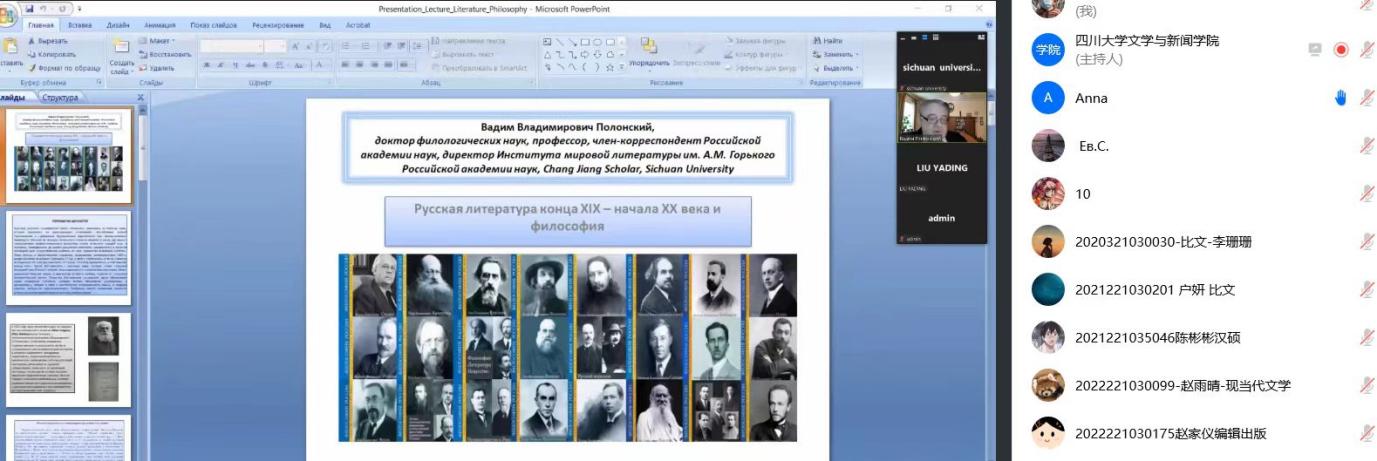
Task: Open the Макет layout dropdown
Action: click(158, 41)
